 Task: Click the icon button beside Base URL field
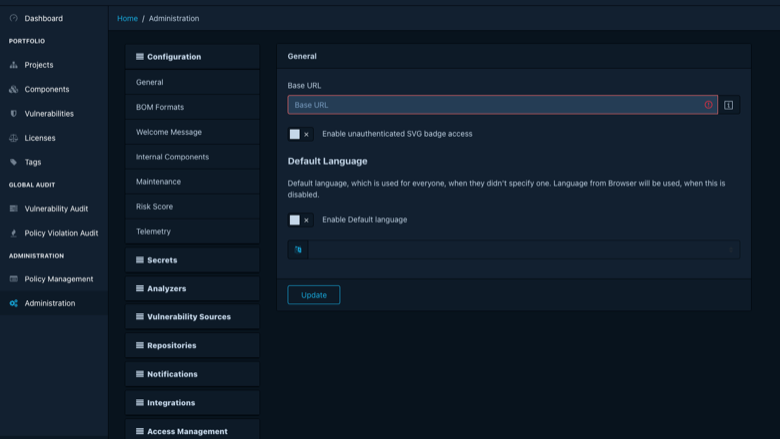[x=729, y=105]
